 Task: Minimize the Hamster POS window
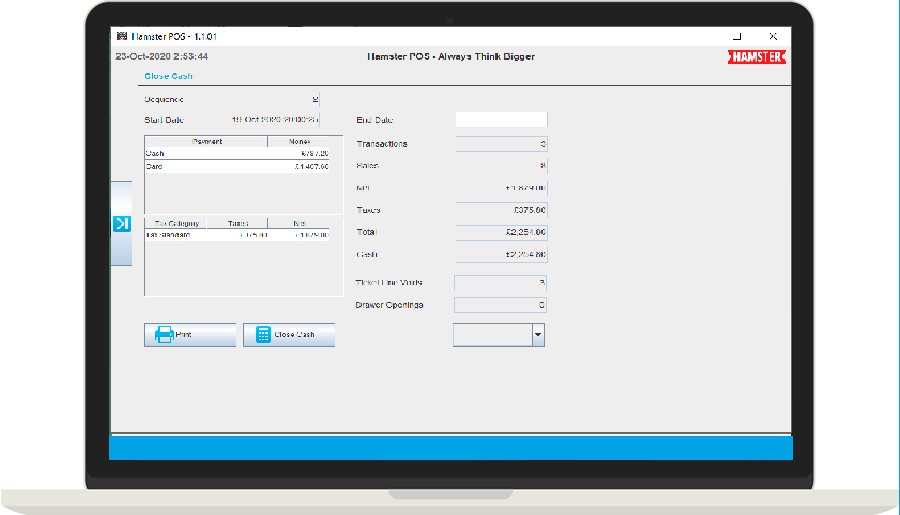pos(738,36)
